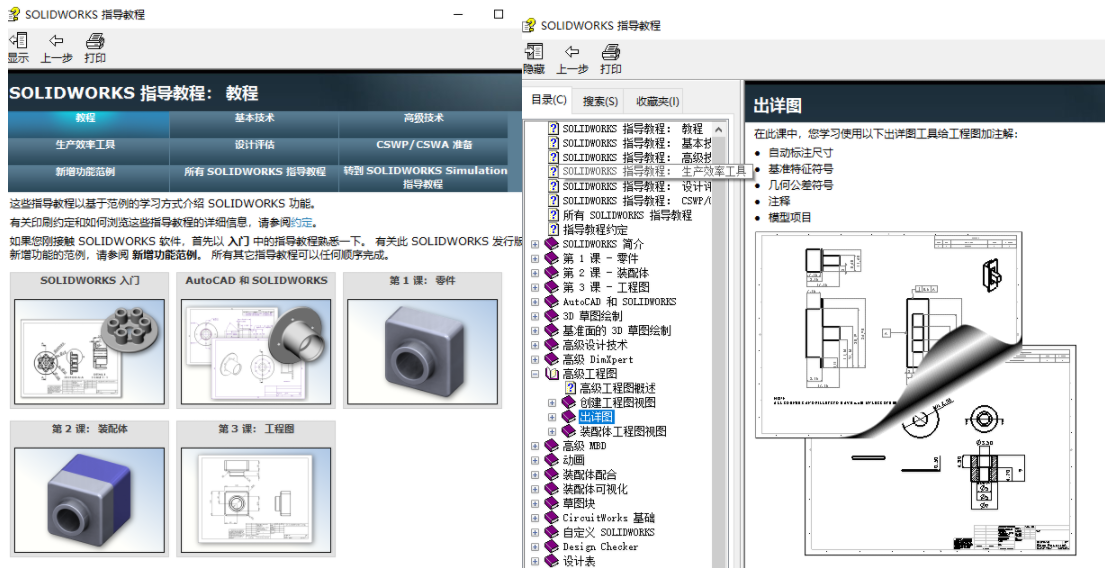Click question icon beside 所有 SOLIDWORKS 指导教程
The height and width of the screenshot is (568, 1105).
(x=553, y=215)
